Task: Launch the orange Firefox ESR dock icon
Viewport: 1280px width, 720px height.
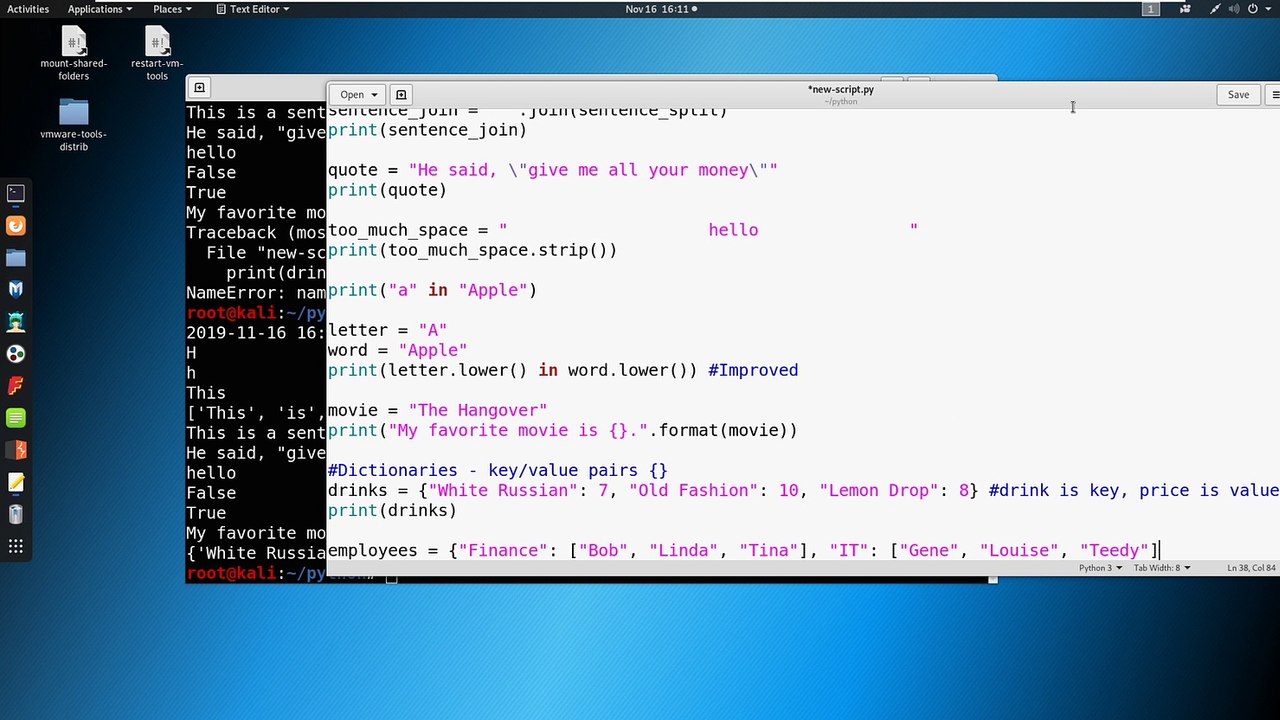Action: (x=15, y=226)
